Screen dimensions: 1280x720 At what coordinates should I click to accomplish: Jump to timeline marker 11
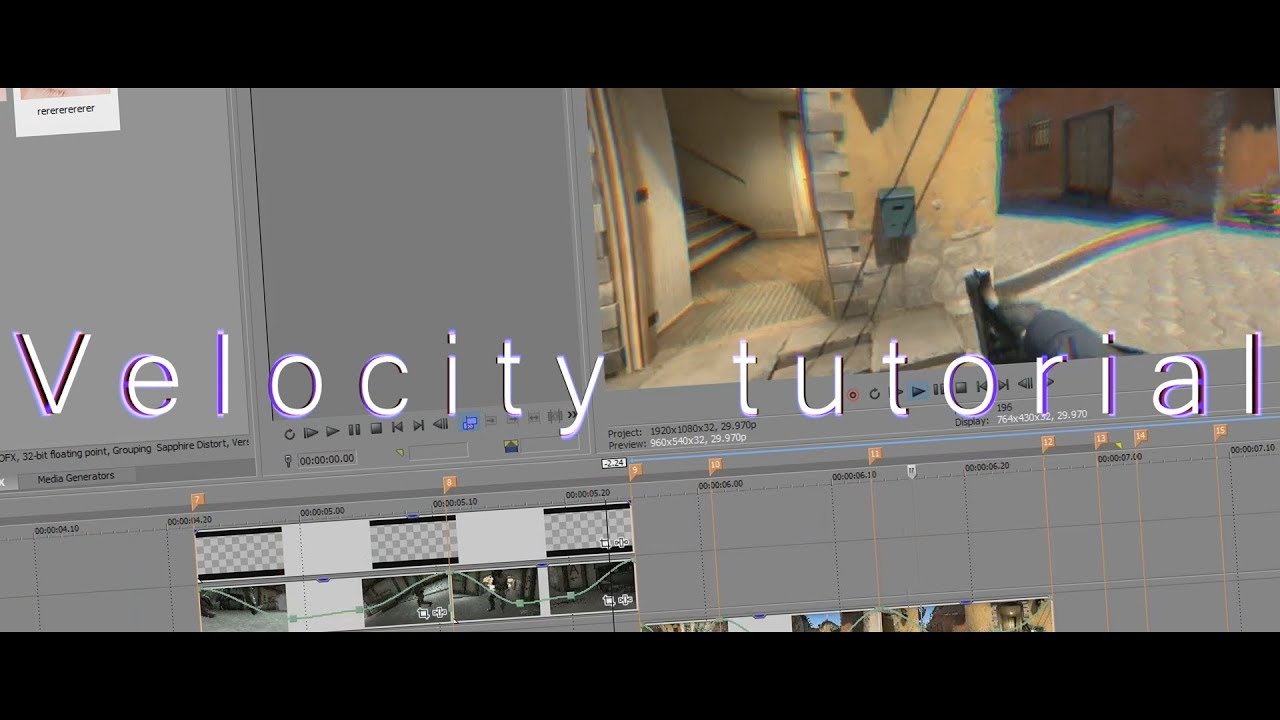coord(875,454)
